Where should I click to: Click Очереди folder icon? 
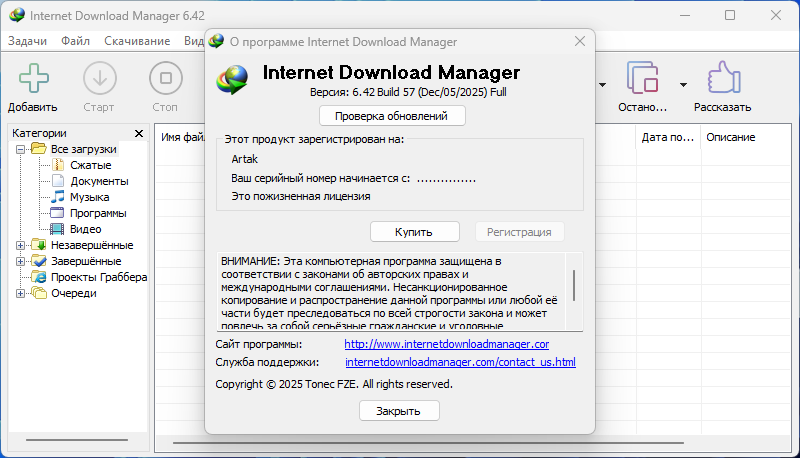[x=39, y=293]
